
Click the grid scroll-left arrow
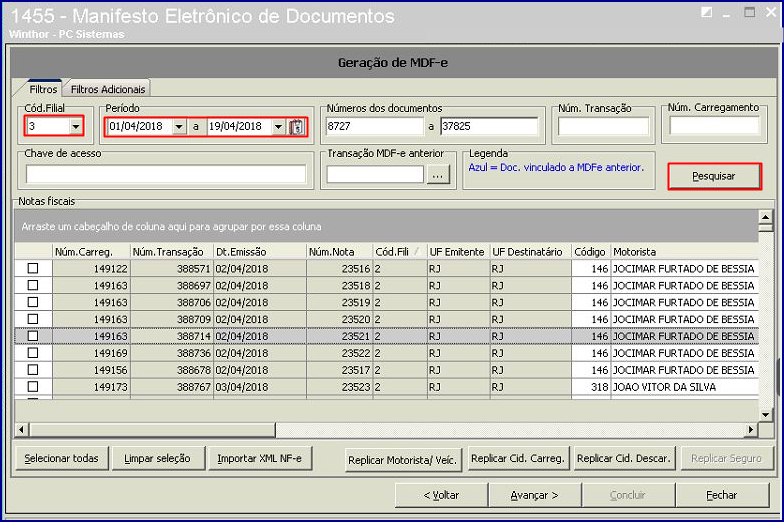[x=21, y=430]
